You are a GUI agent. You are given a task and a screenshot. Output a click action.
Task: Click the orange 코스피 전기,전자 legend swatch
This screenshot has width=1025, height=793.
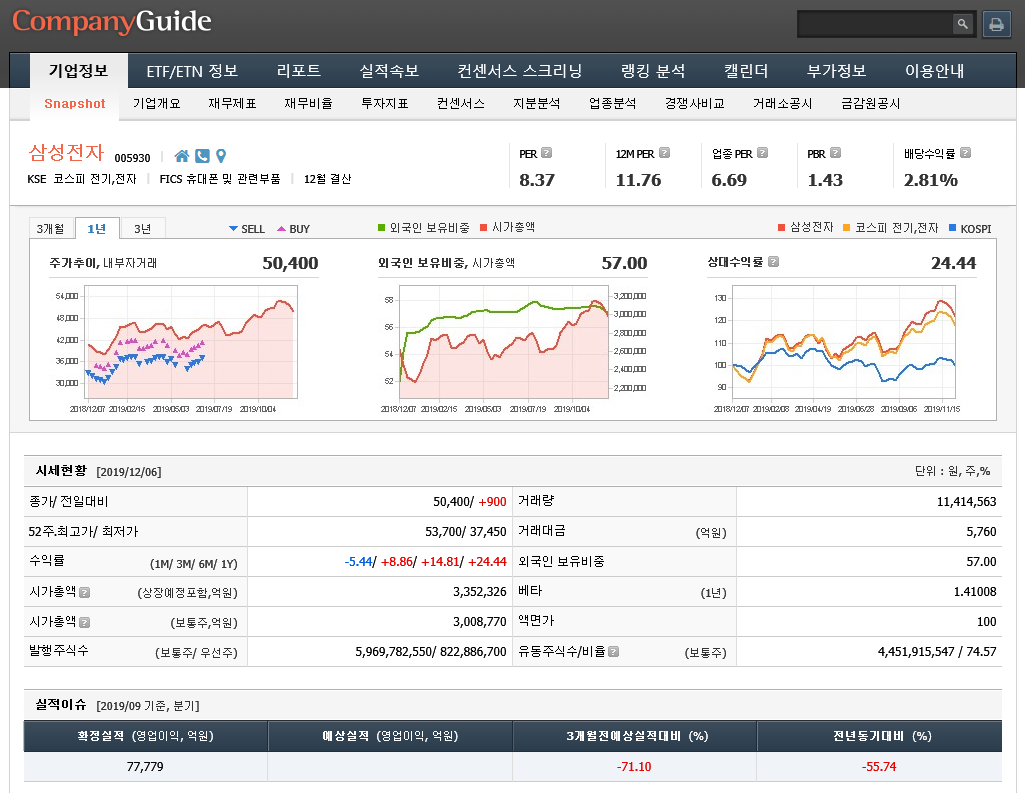[847, 228]
